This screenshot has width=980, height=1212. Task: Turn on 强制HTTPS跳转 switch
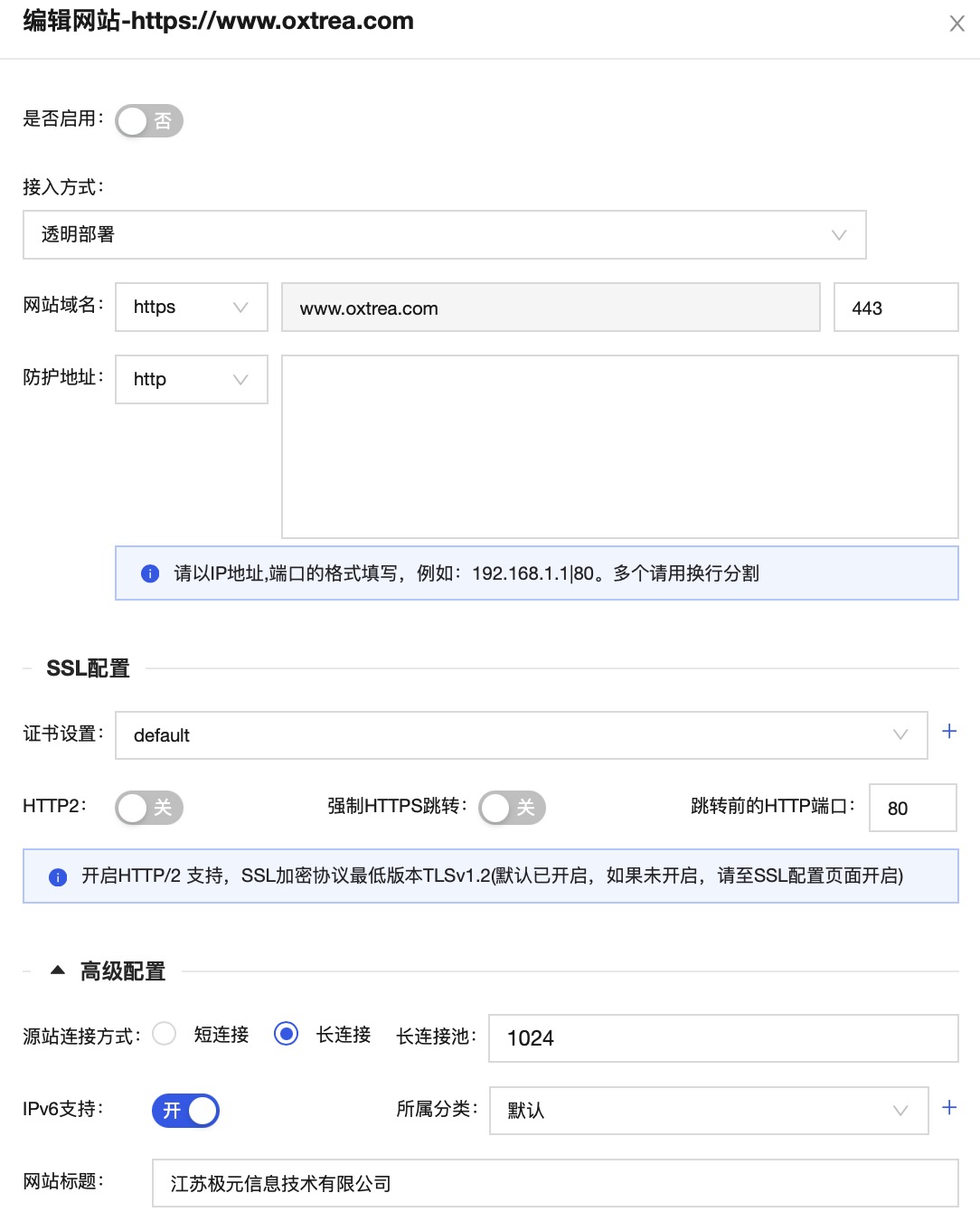click(x=512, y=808)
